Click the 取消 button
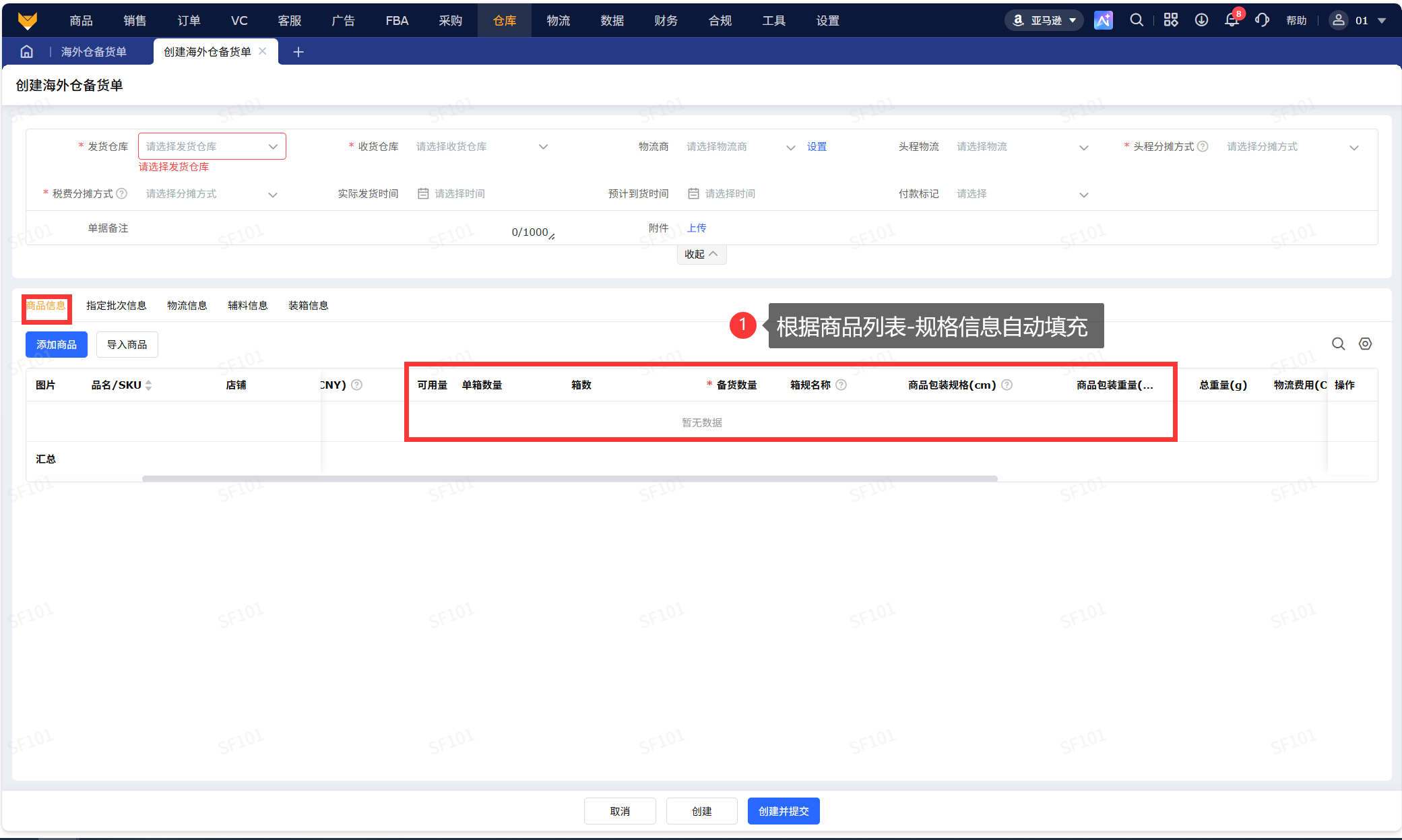Screen dimensions: 1402x840 coord(620,811)
